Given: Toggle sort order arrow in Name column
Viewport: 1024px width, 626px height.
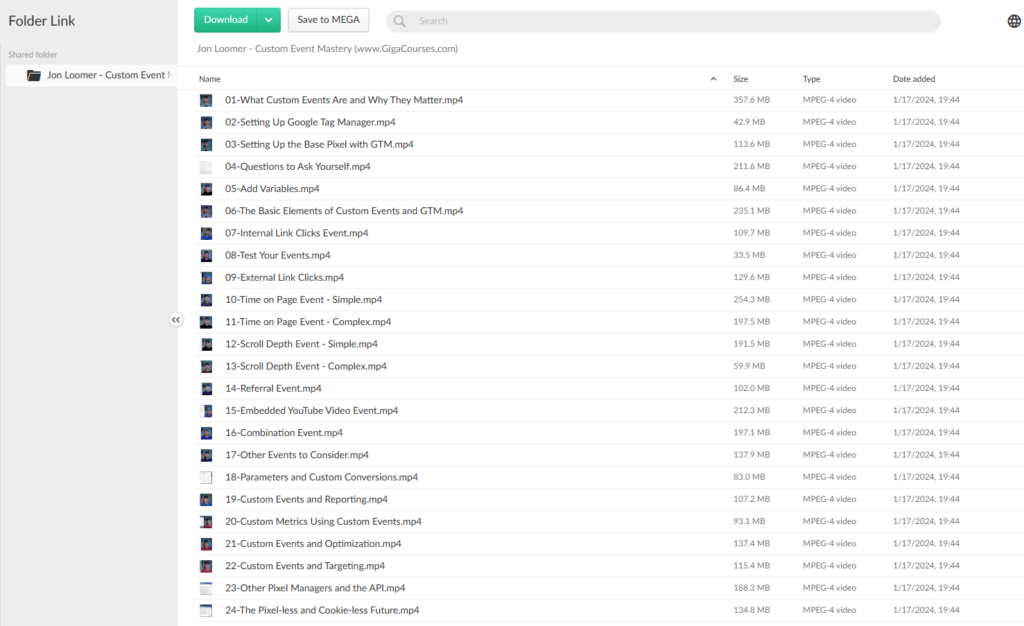Looking at the screenshot, I should tap(713, 79).
